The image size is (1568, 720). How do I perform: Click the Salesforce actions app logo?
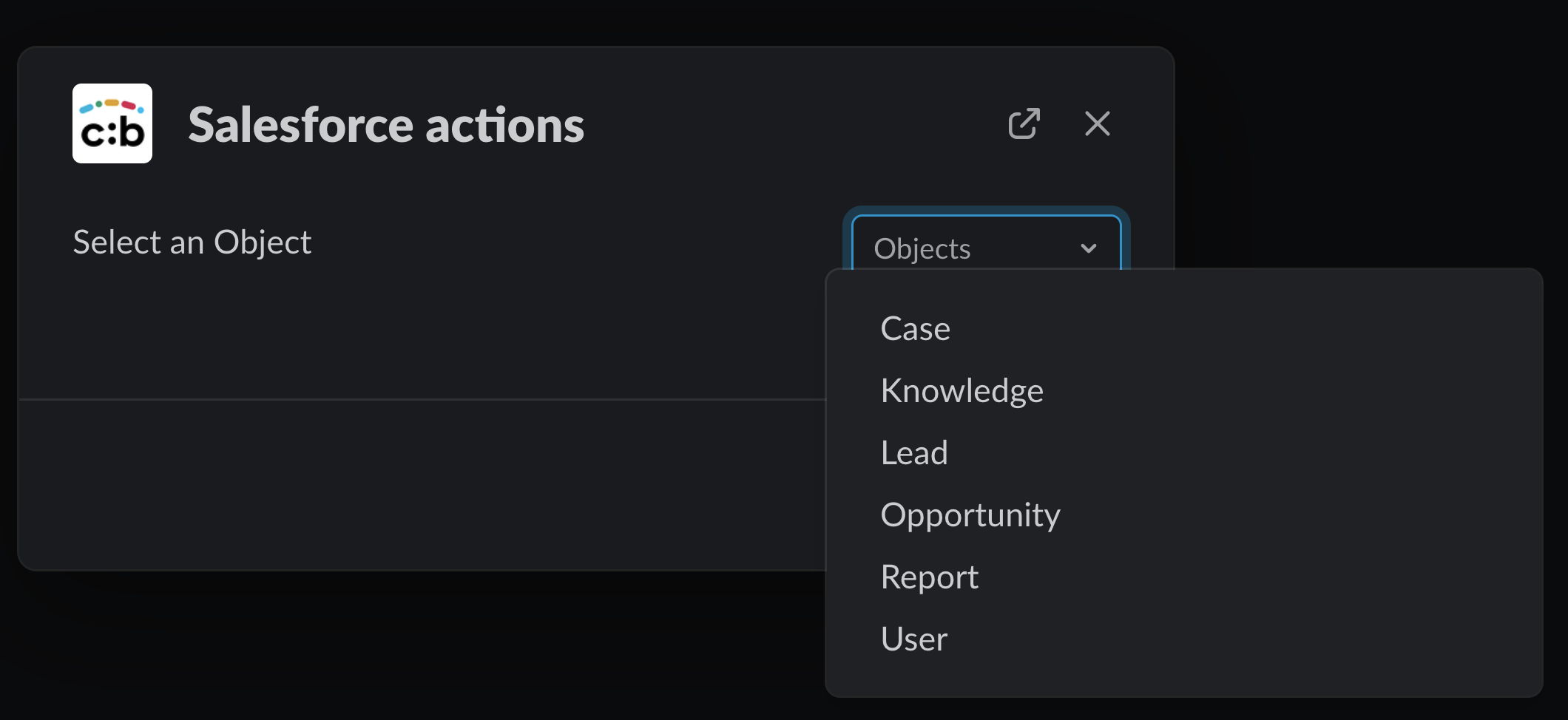112,124
